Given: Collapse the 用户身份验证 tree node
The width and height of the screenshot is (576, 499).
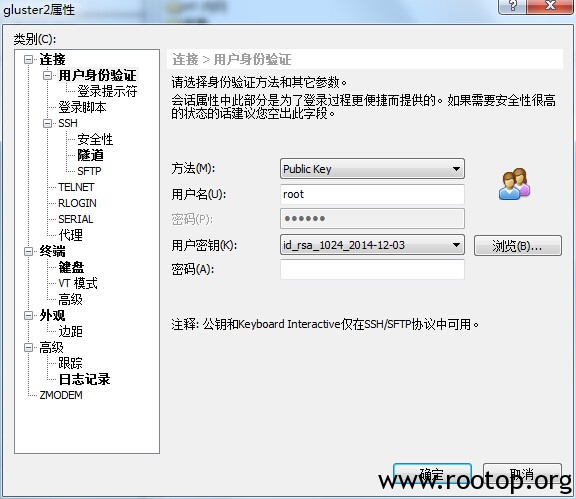Looking at the screenshot, I should pos(47,75).
